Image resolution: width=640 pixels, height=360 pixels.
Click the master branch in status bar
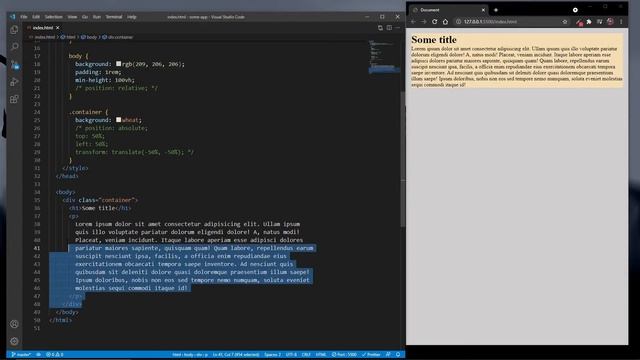pyautogui.click(x=21, y=354)
